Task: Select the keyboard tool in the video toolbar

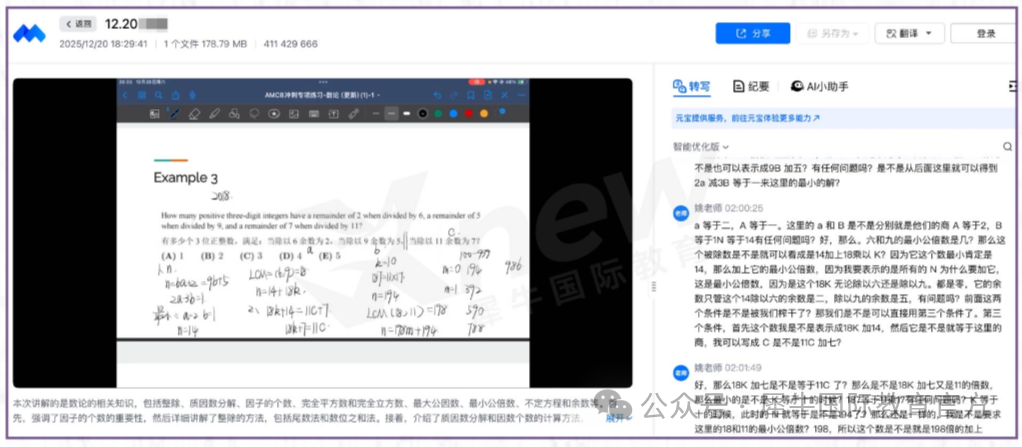Action: pos(314,113)
